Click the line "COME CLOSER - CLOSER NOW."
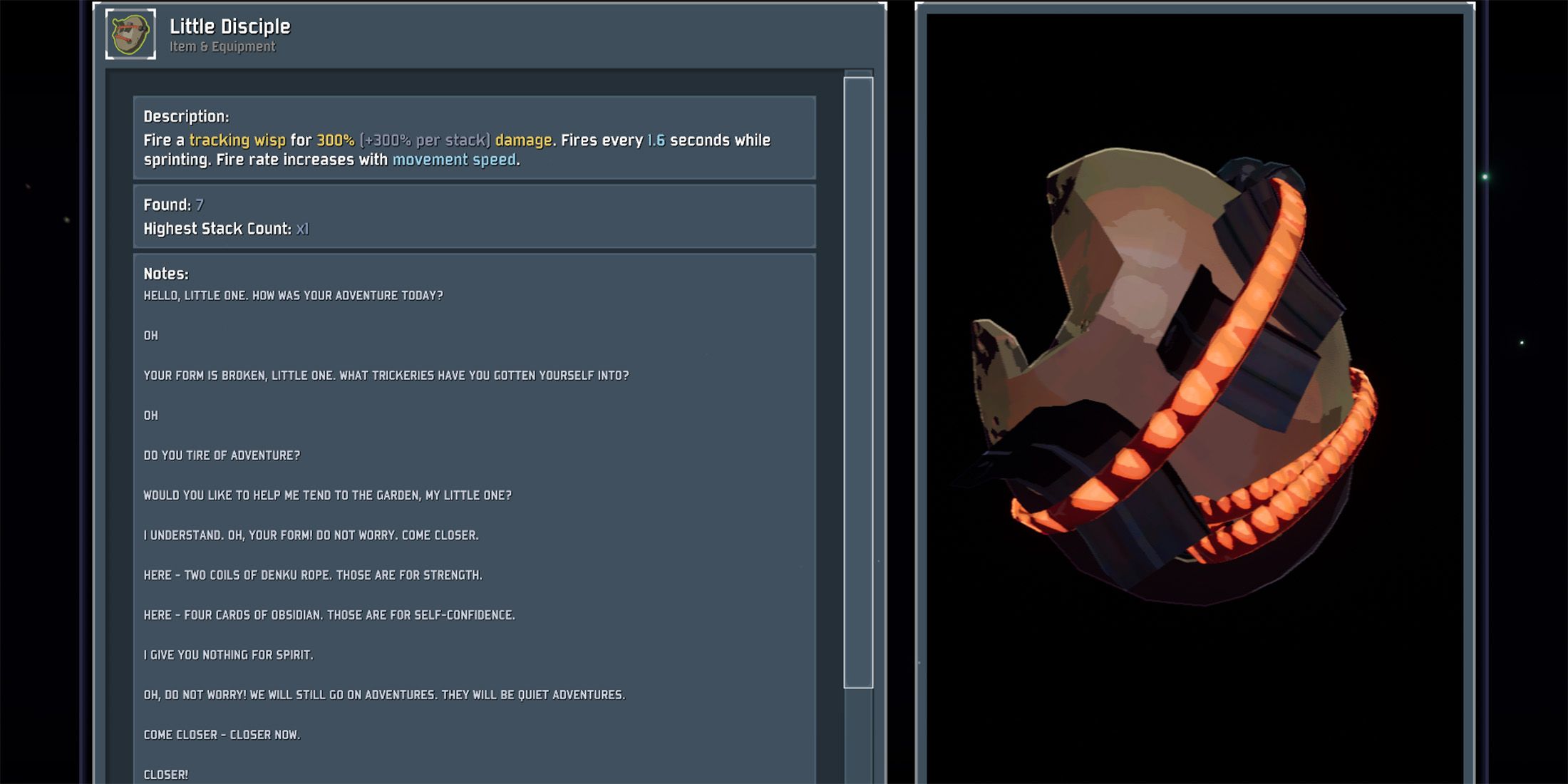Viewport: 1568px width, 784px height. pos(222,735)
